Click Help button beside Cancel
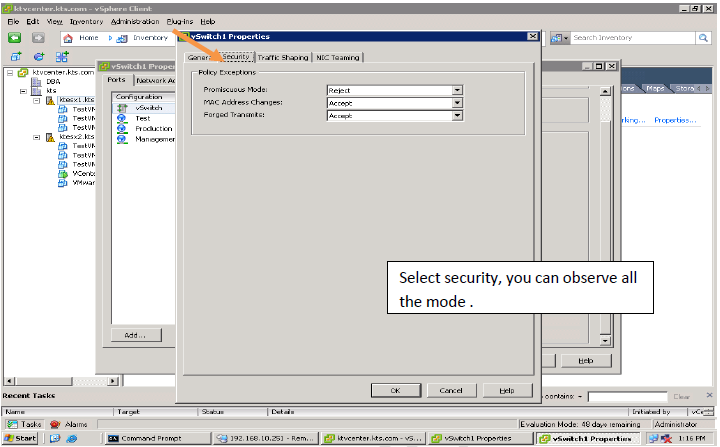 tap(507, 390)
